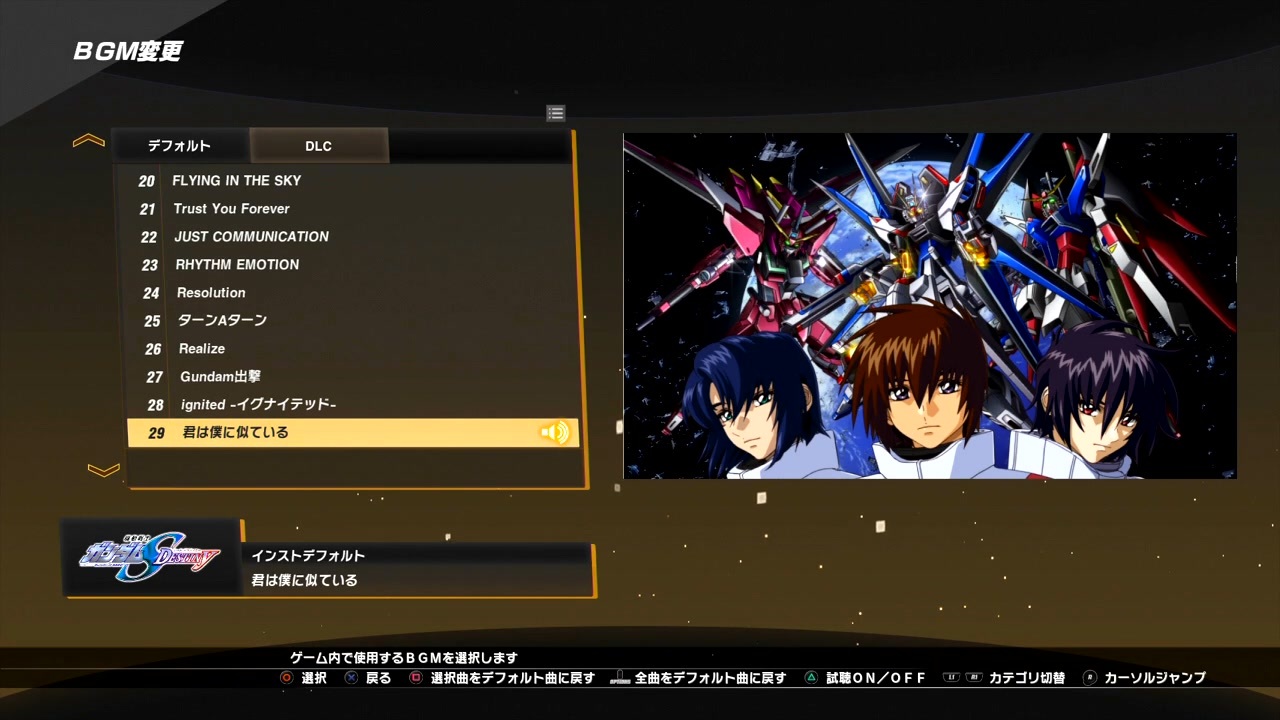Screen dimensions: 1280x720
Task: Select track 25 ターンAターン
Action: click(x=349, y=321)
